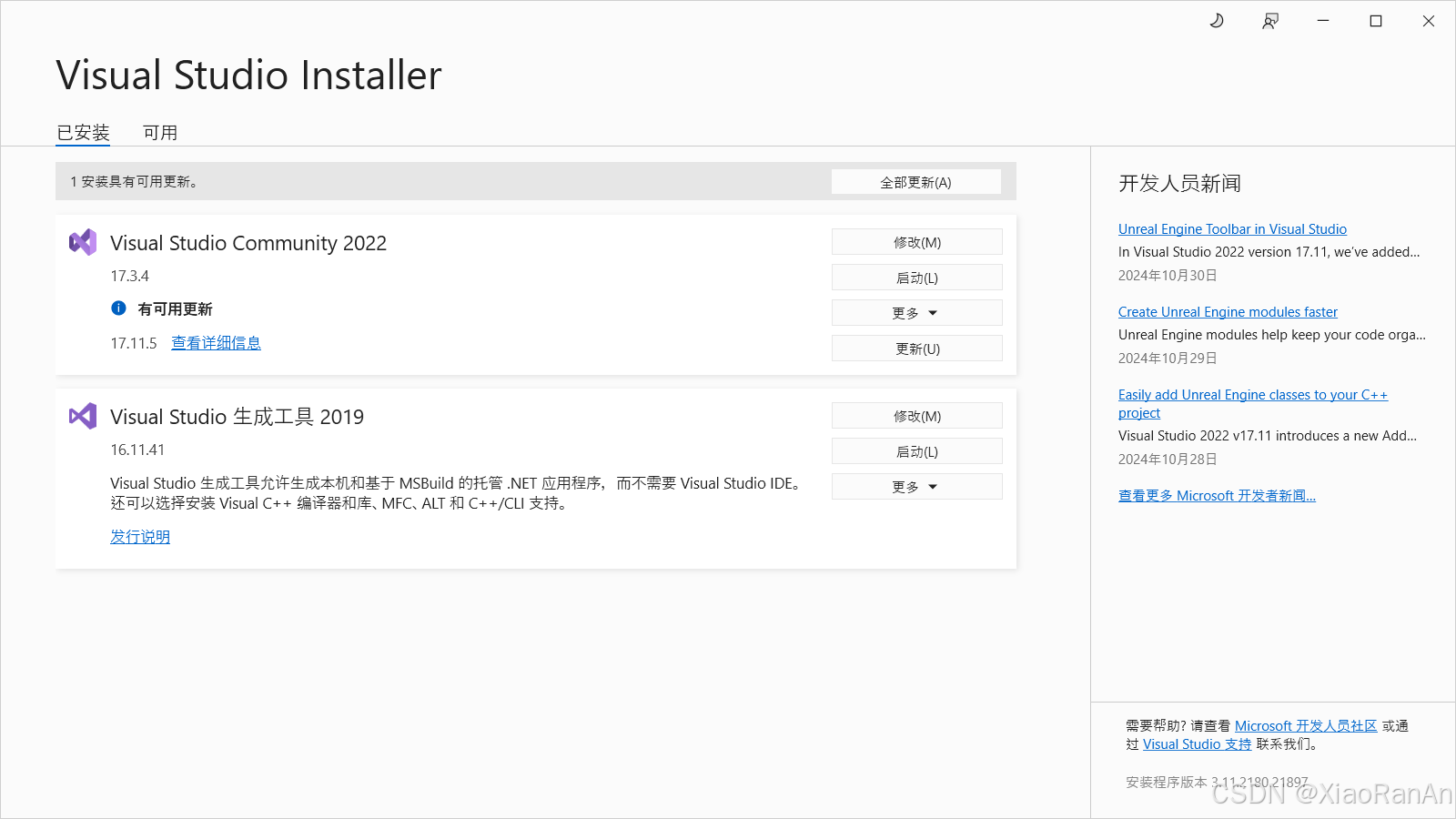Maximize the installer window

pyautogui.click(x=1376, y=21)
